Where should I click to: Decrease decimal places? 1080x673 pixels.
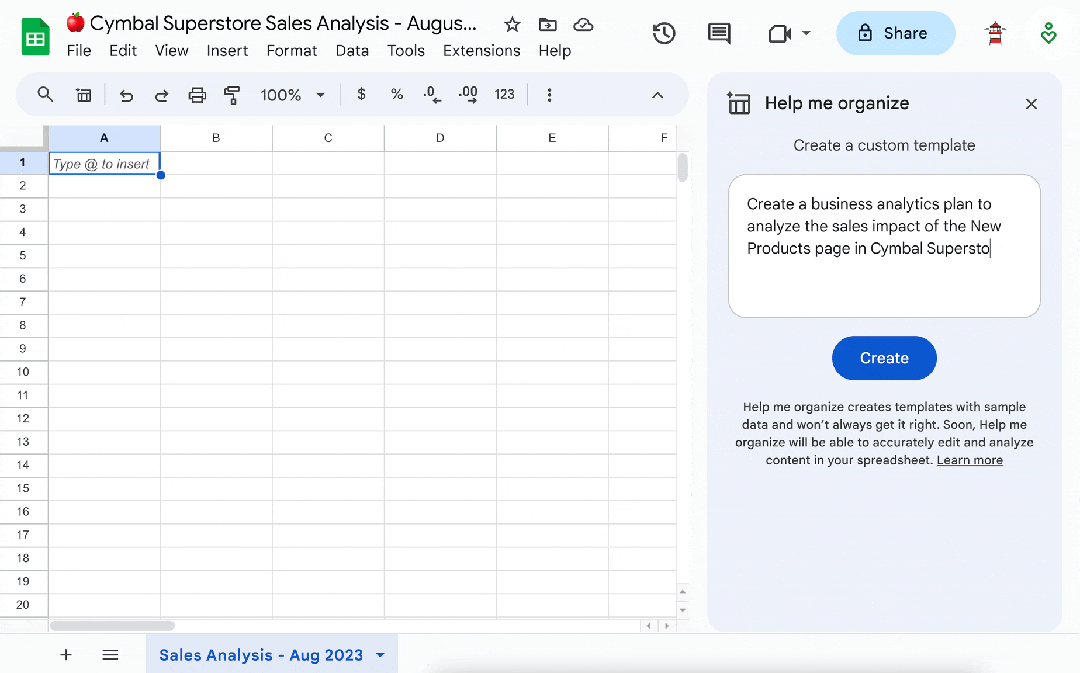[432, 95]
